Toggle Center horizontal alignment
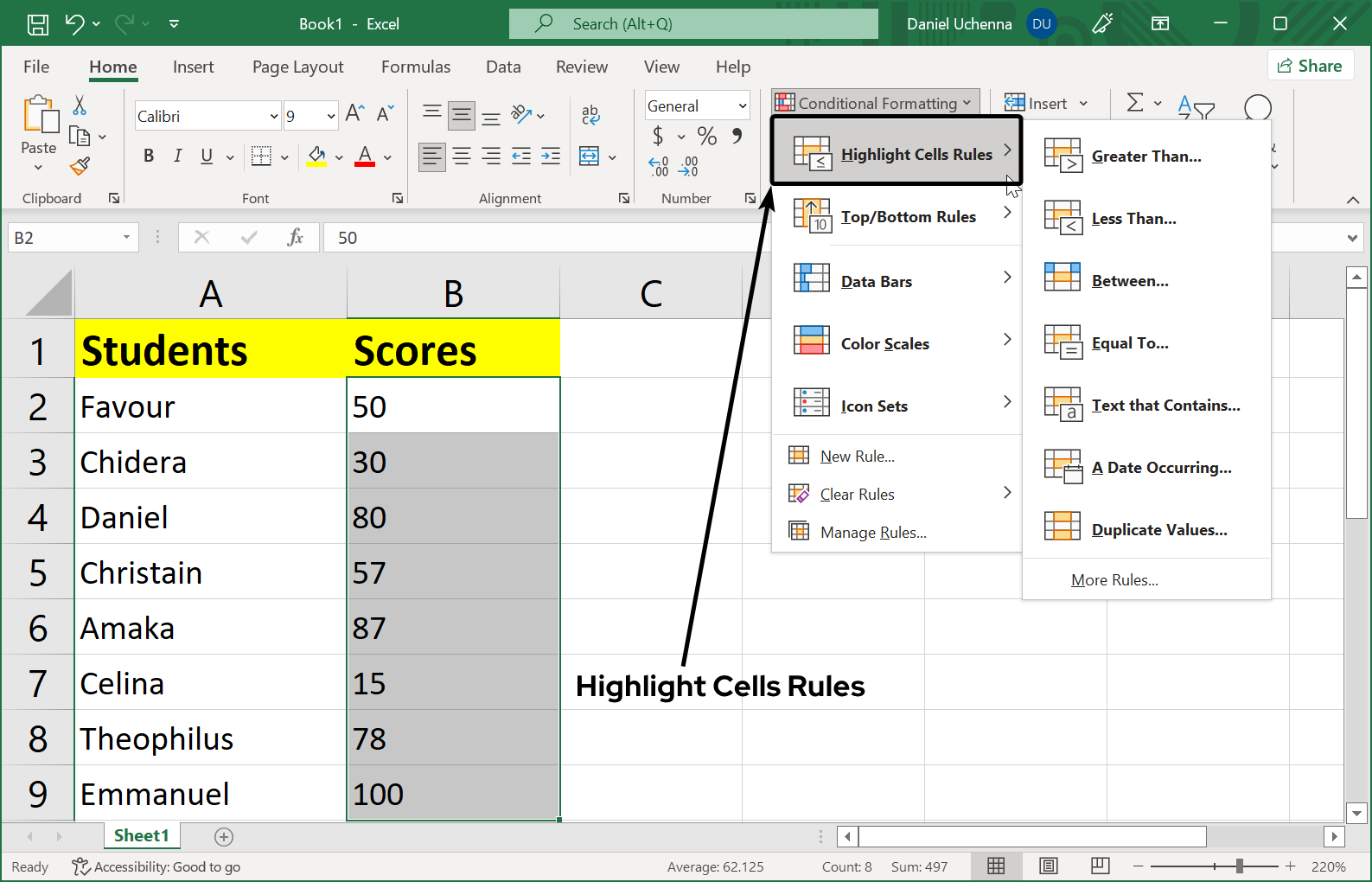 click(x=462, y=157)
